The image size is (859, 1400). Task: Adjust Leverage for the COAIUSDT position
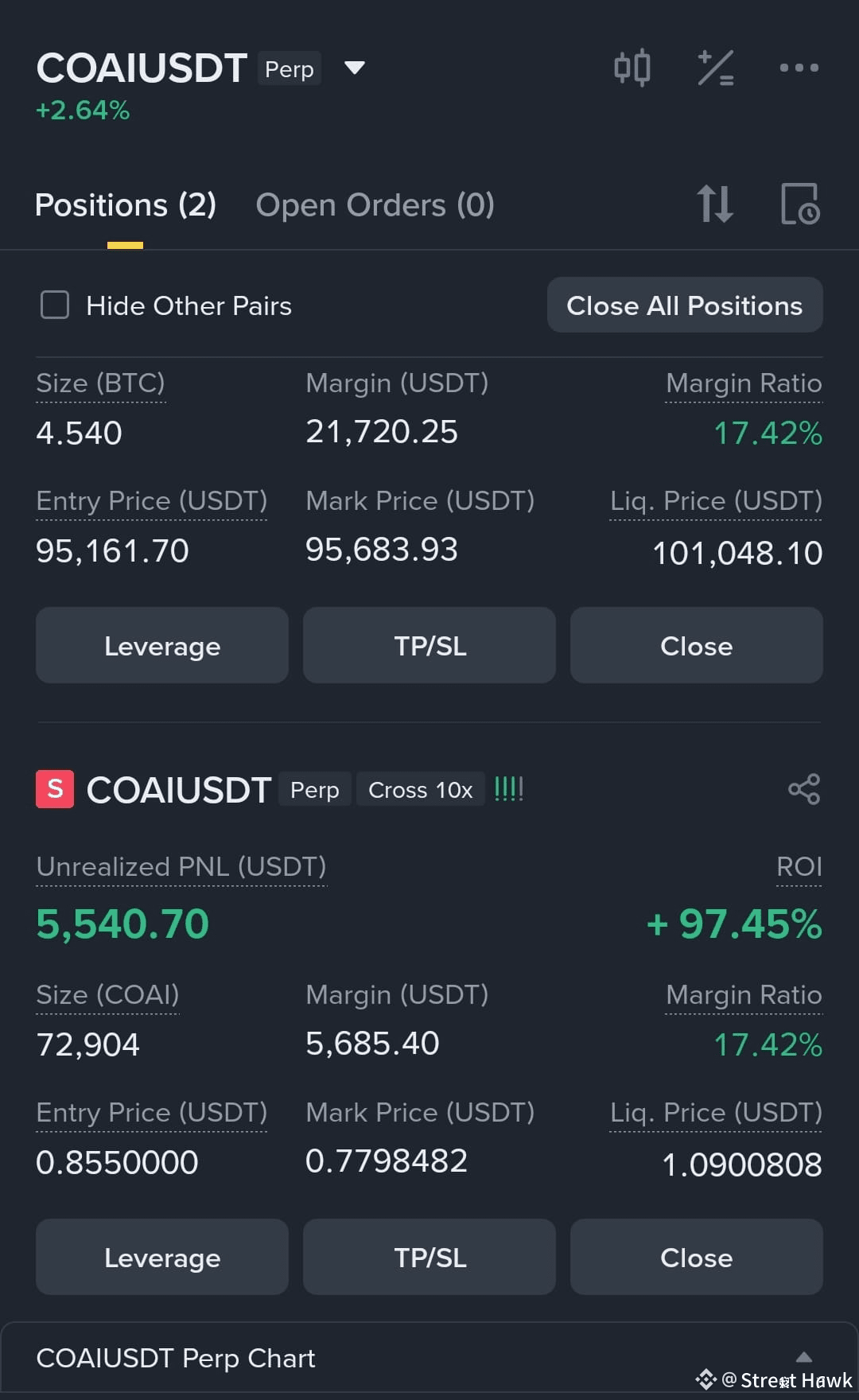tap(162, 1257)
